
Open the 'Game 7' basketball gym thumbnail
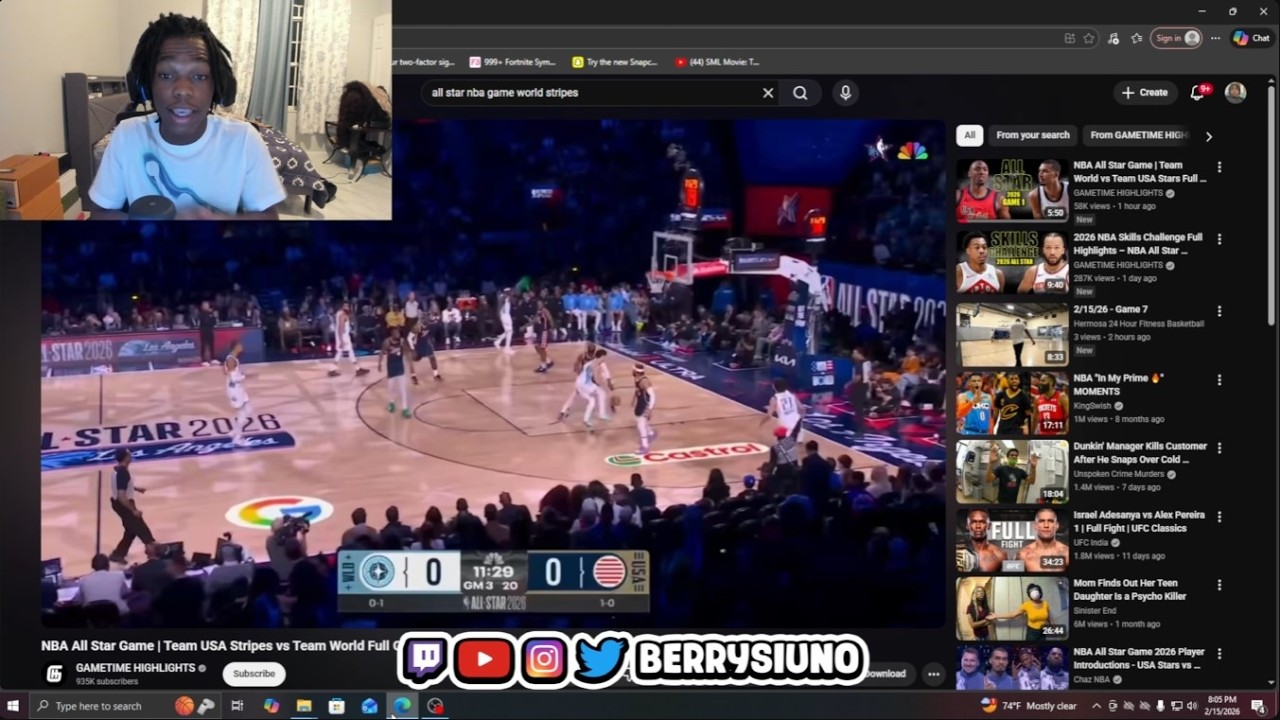point(1012,334)
